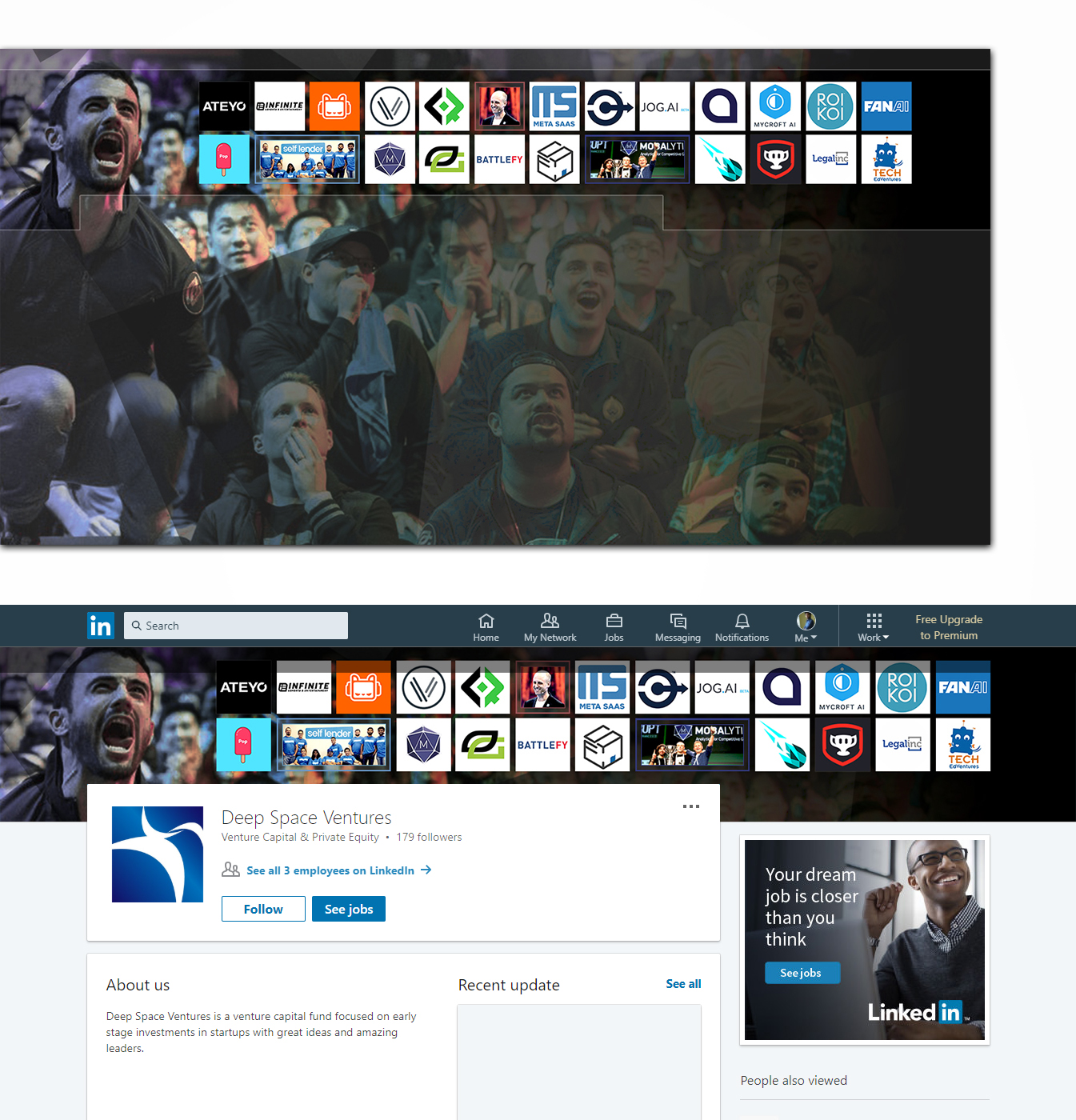Click the JOG.AI logo in the banner
Viewport: 1076px width, 1120px height.
click(721, 687)
